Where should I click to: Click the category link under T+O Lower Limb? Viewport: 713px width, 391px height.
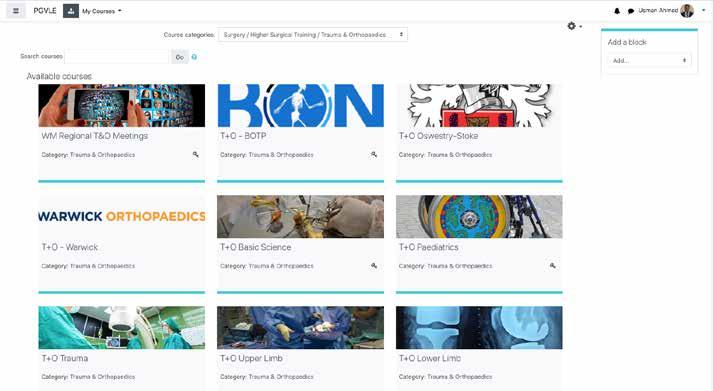460,377
